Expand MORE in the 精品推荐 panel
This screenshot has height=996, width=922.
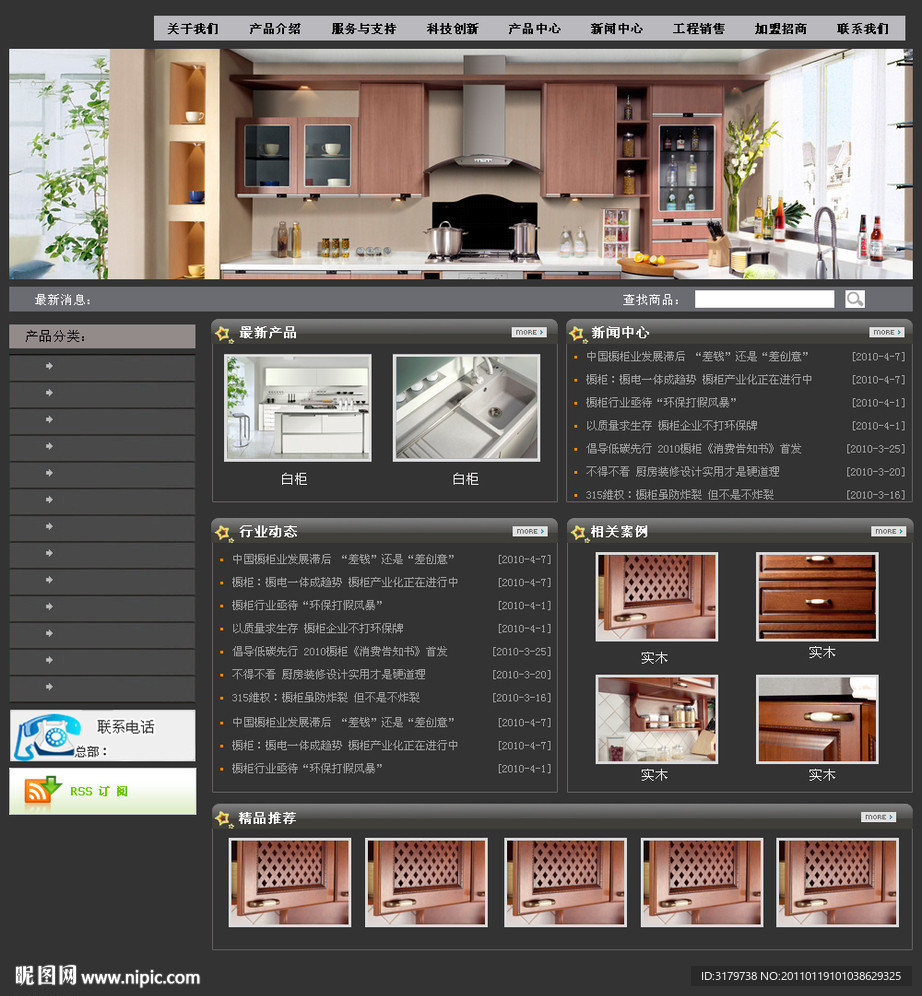pyautogui.click(x=878, y=817)
